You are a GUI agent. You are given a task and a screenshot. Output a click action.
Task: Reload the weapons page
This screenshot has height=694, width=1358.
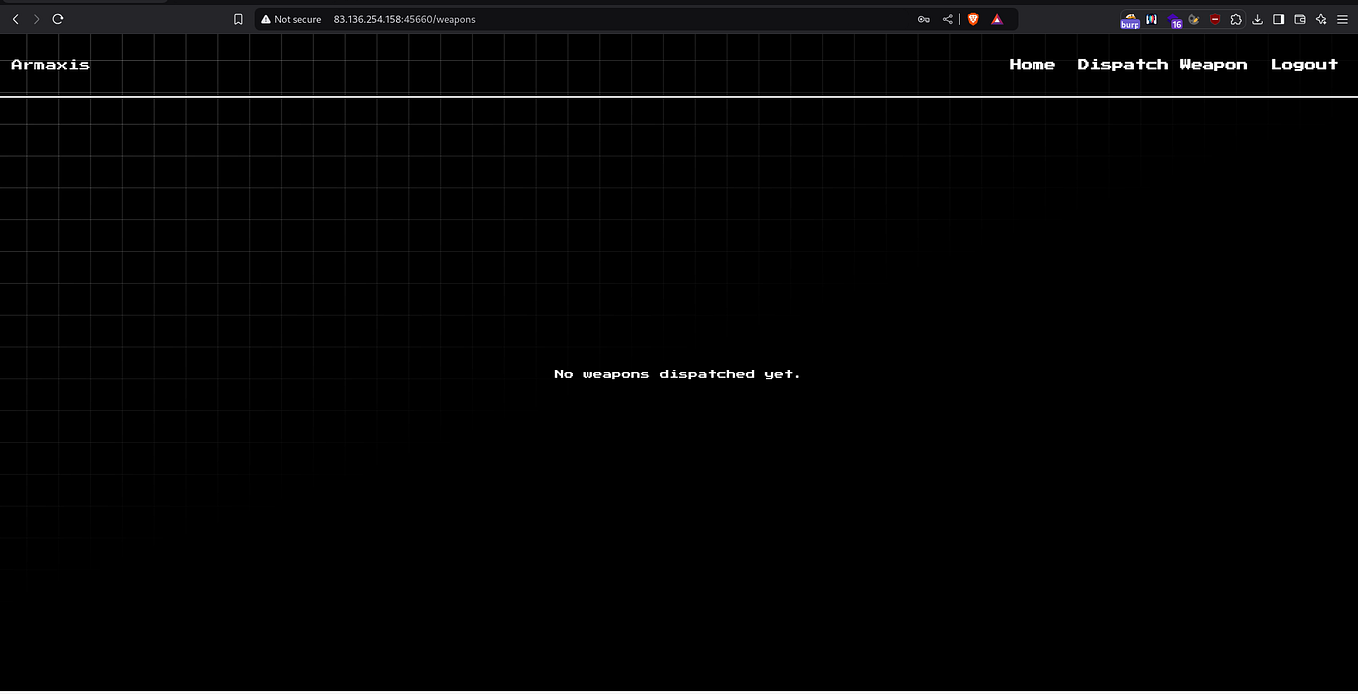coord(57,18)
